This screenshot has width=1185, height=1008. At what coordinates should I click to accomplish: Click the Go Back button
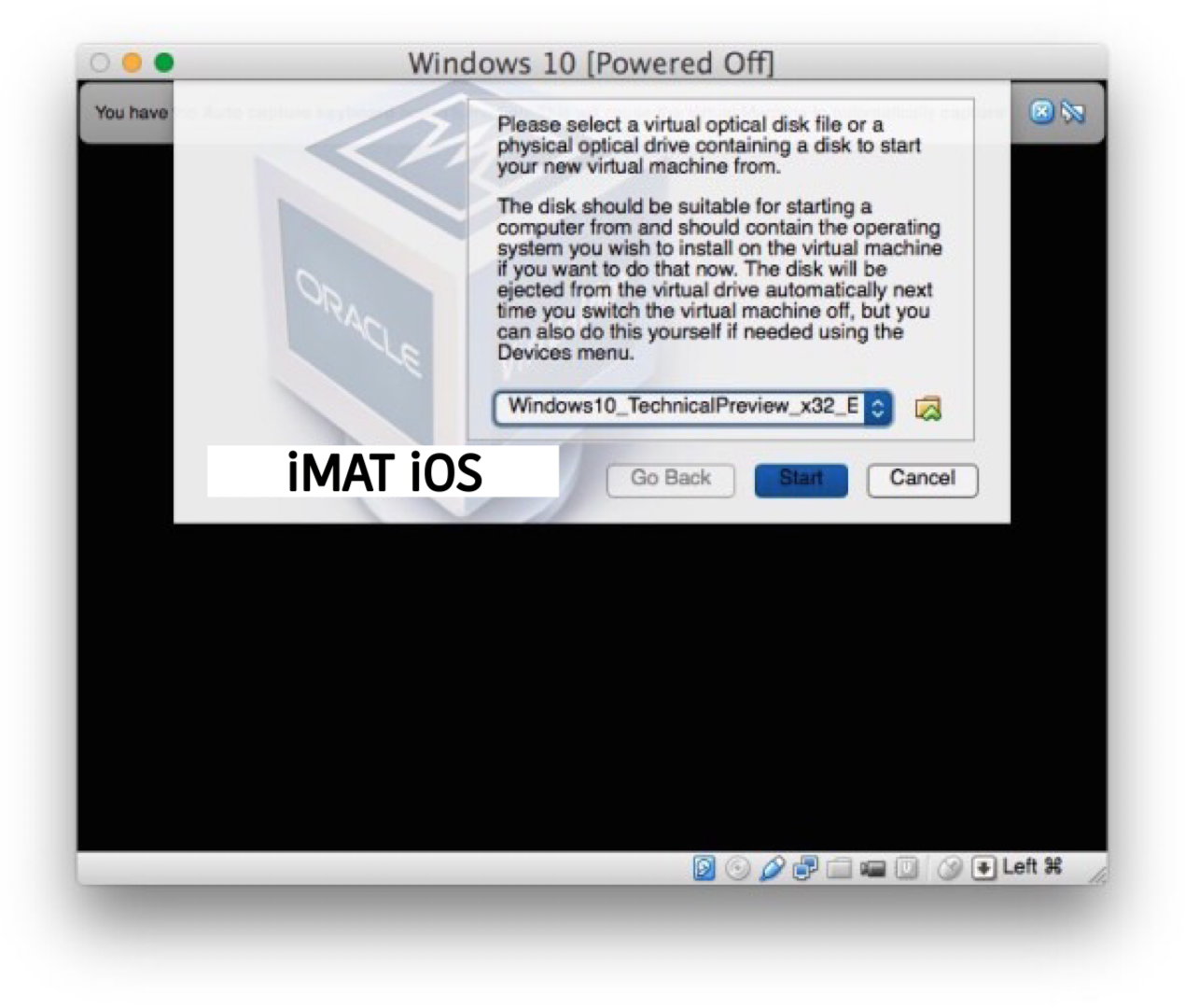[x=670, y=480]
